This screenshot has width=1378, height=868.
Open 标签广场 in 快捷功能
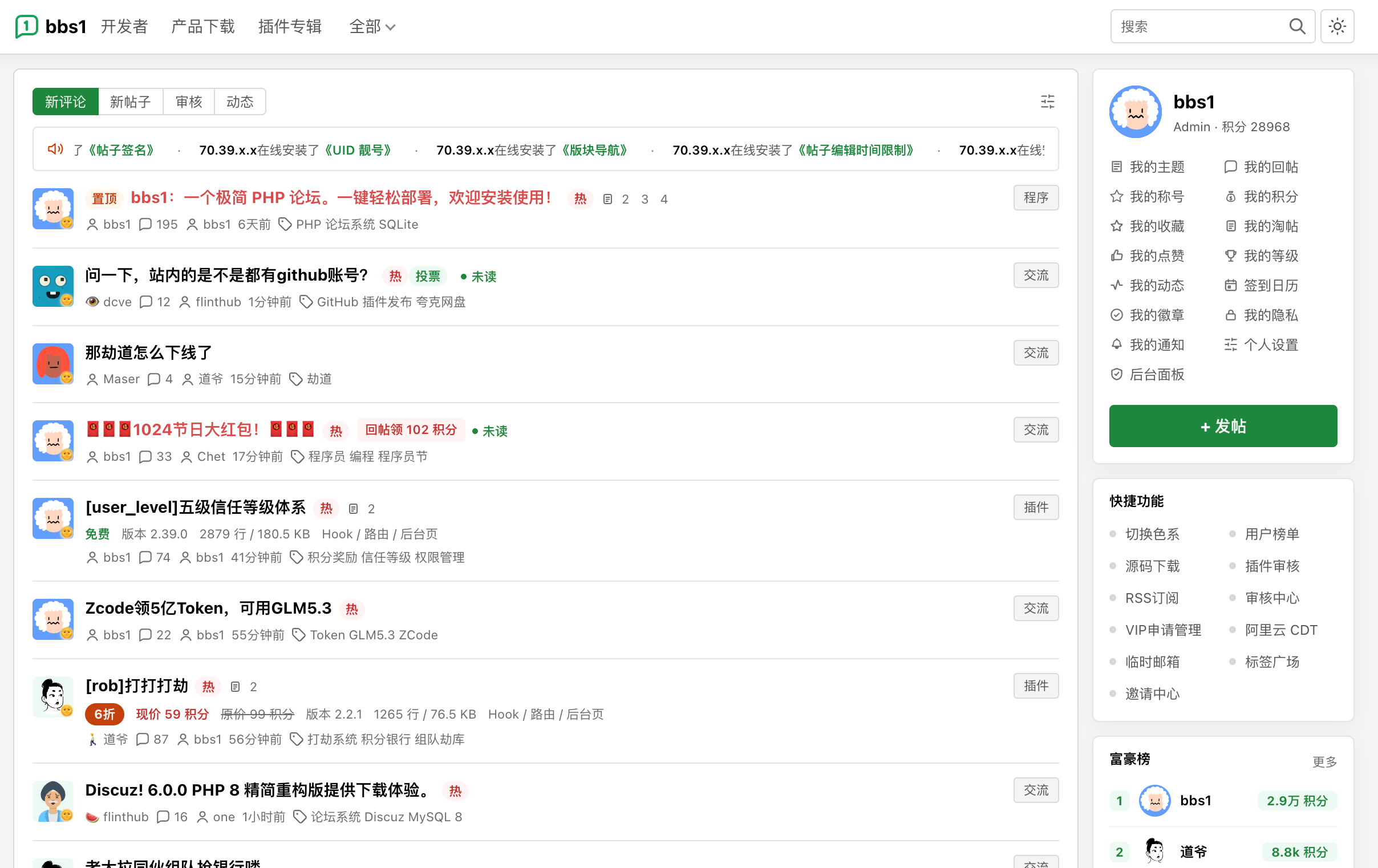point(1272,662)
